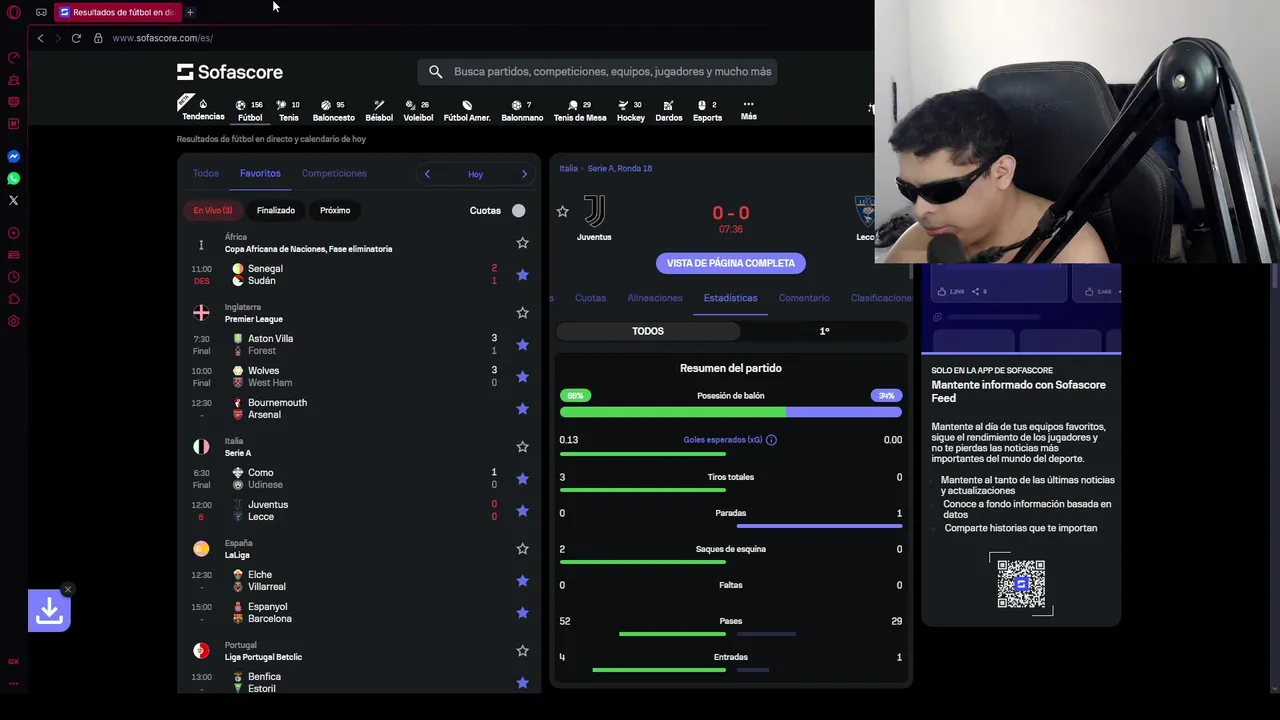Click the floating download icon

(49, 611)
